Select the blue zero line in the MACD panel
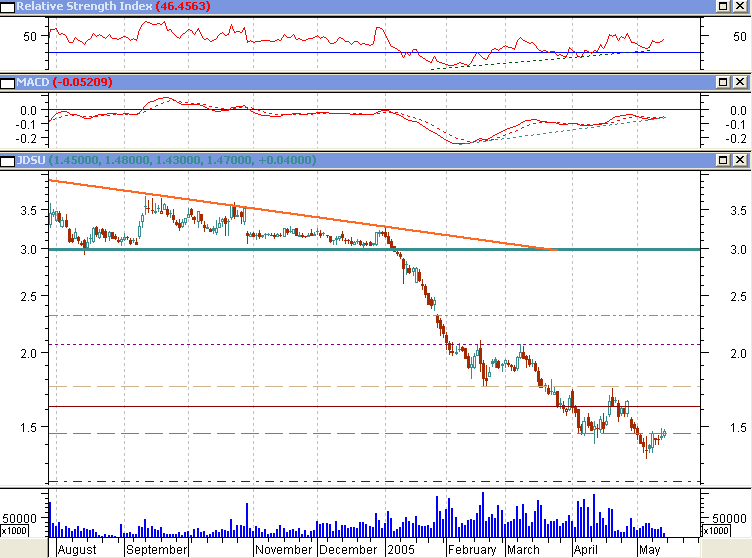This screenshot has height=558, width=752. (374, 109)
